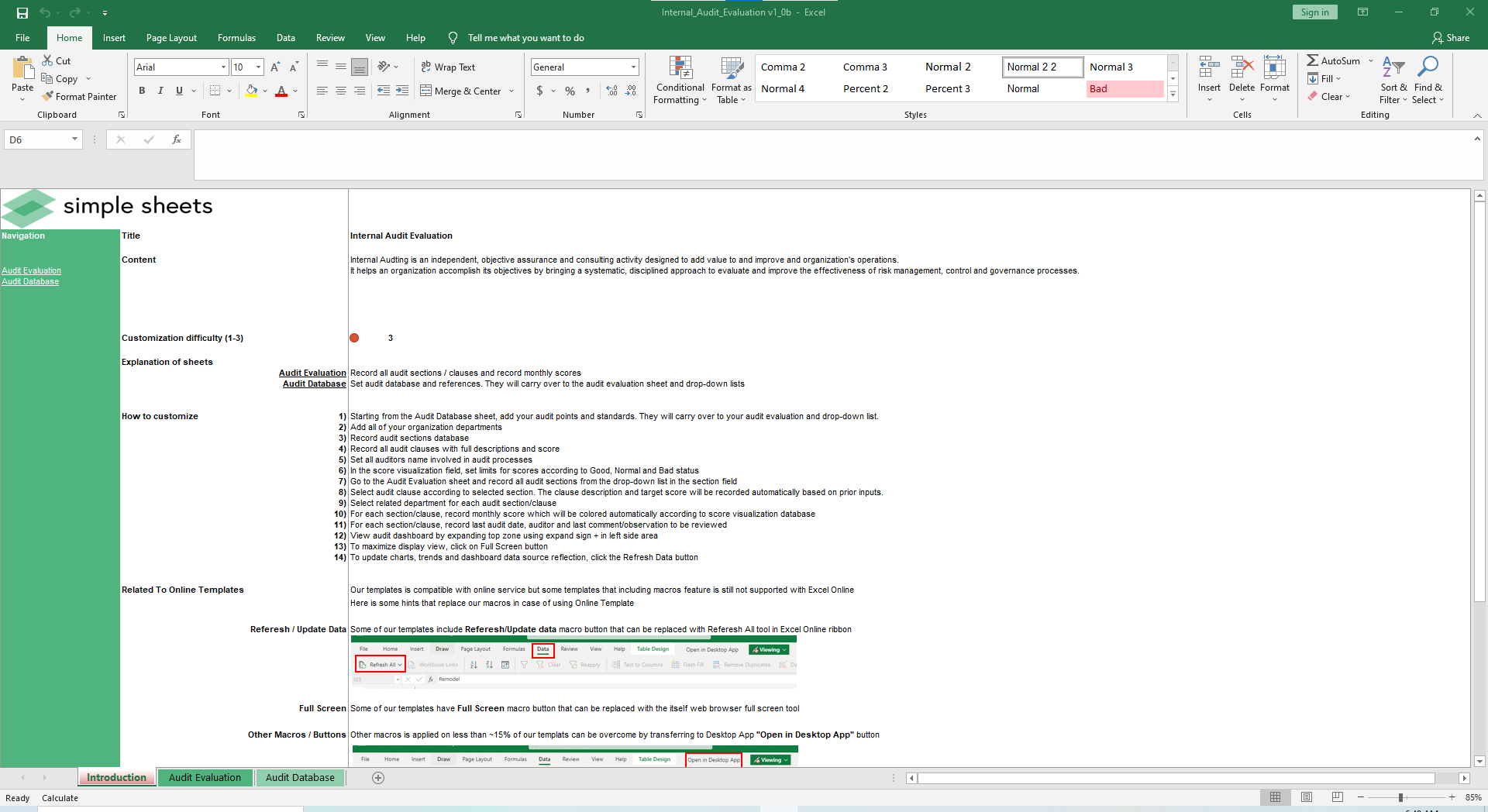Image resolution: width=1488 pixels, height=812 pixels.
Task: Click the Undo arrow icon
Action: point(45,12)
